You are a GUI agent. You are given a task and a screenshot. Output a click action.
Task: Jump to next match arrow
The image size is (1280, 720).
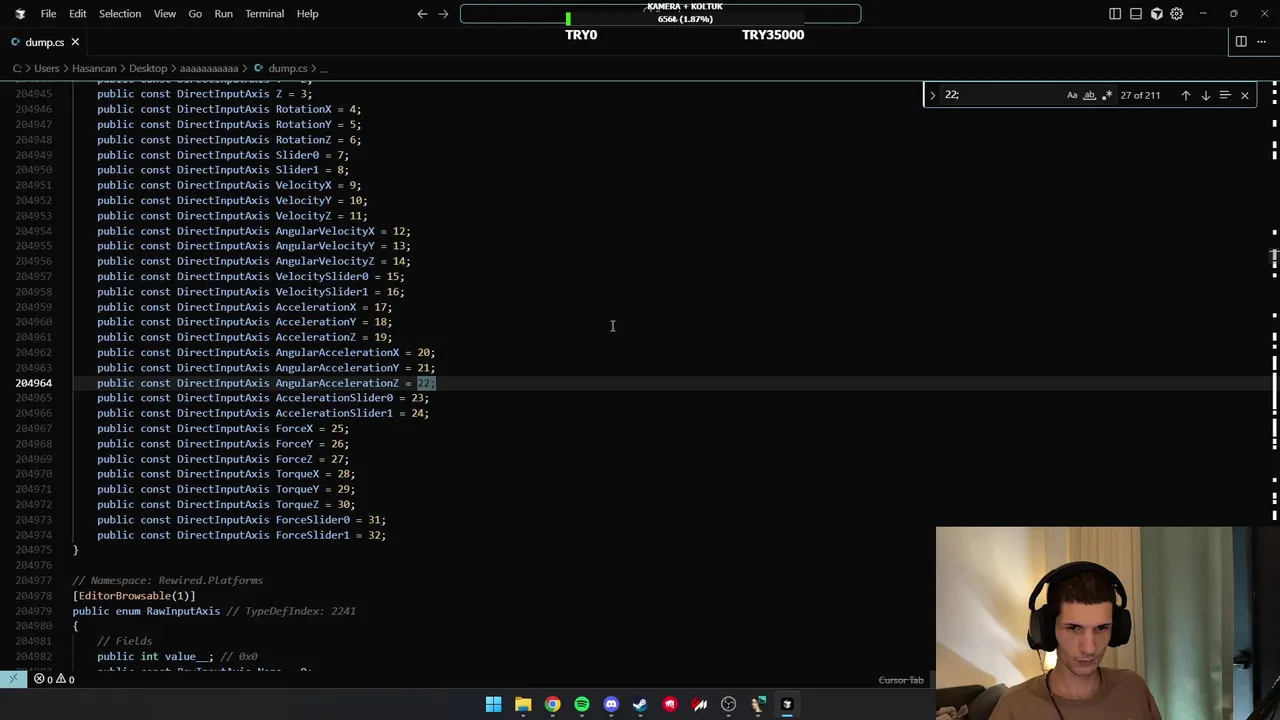click(1205, 95)
